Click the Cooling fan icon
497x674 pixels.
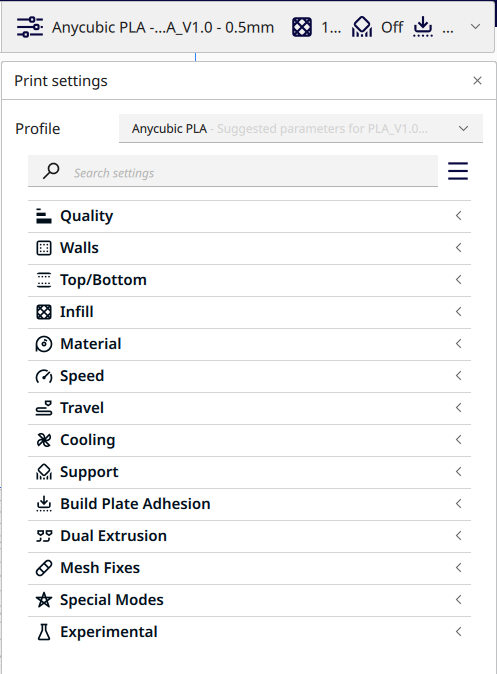pos(43,440)
